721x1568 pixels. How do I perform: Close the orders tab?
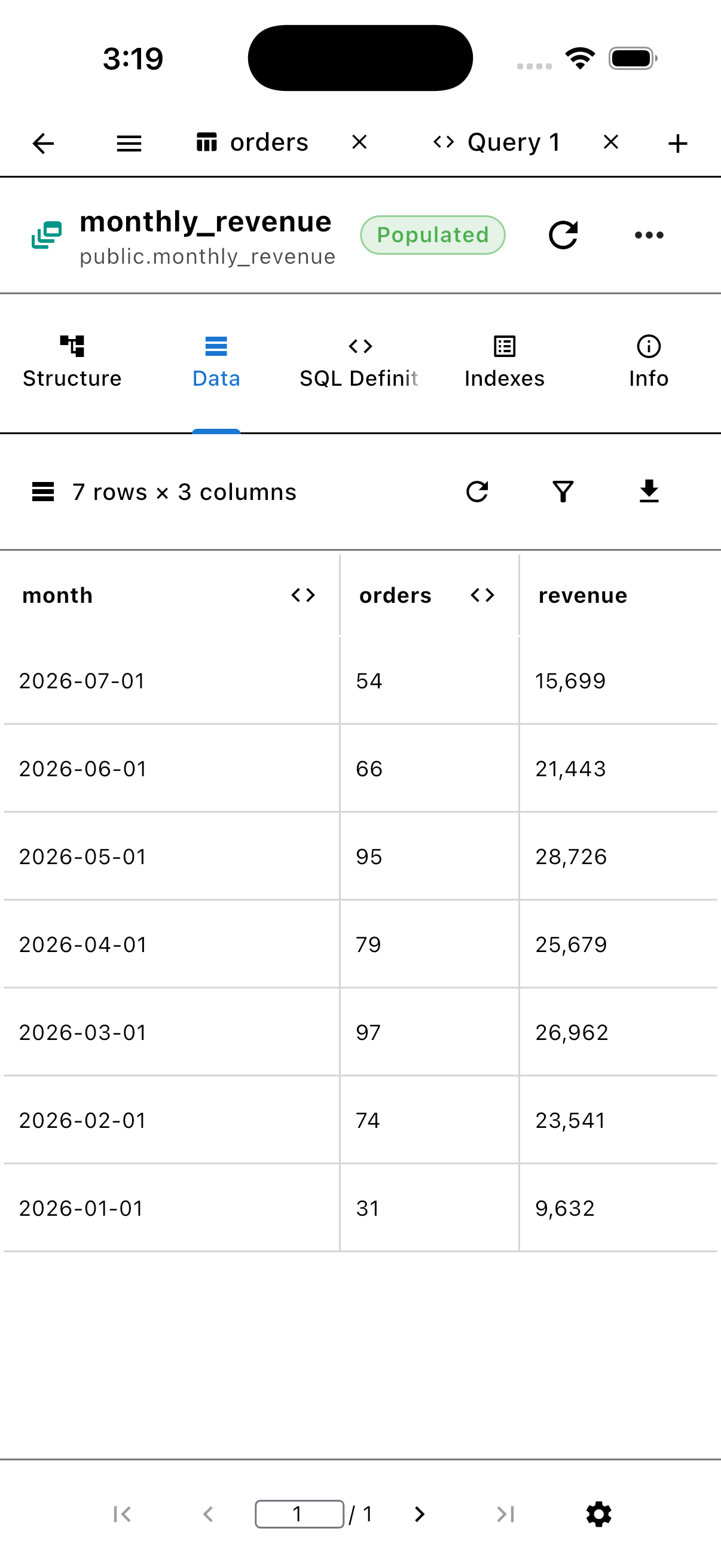[359, 142]
